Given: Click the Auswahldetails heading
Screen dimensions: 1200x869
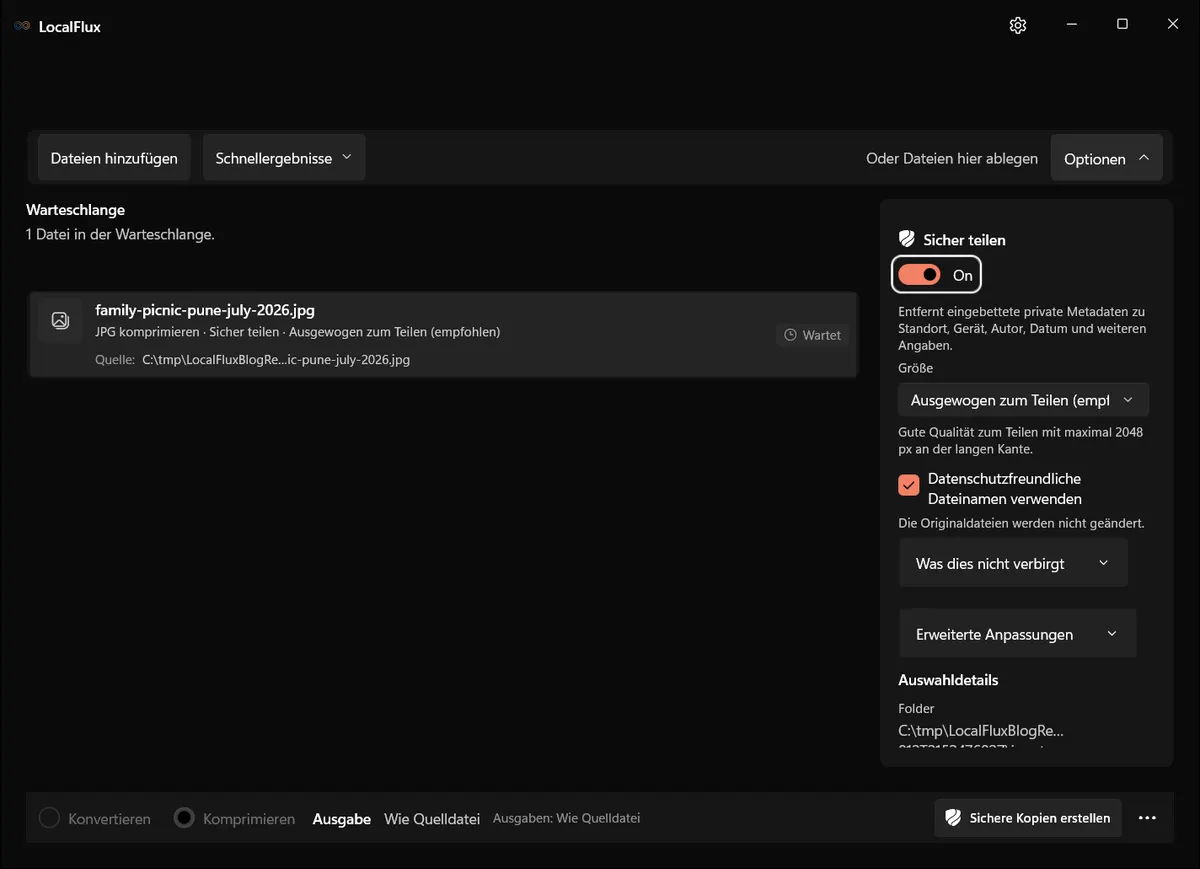Looking at the screenshot, I should click(948, 680).
